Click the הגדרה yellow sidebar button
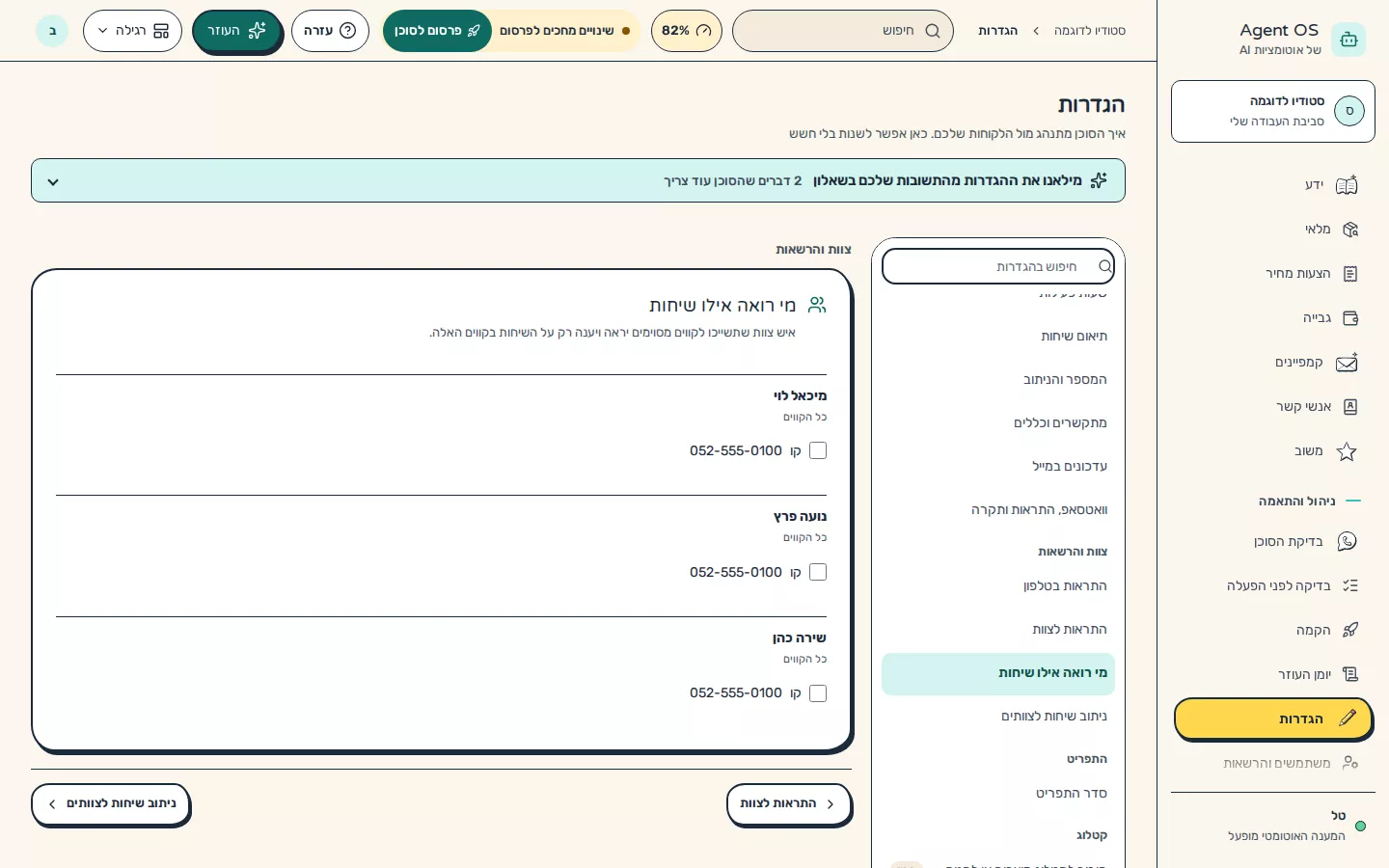1389x868 pixels. (1273, 719)
